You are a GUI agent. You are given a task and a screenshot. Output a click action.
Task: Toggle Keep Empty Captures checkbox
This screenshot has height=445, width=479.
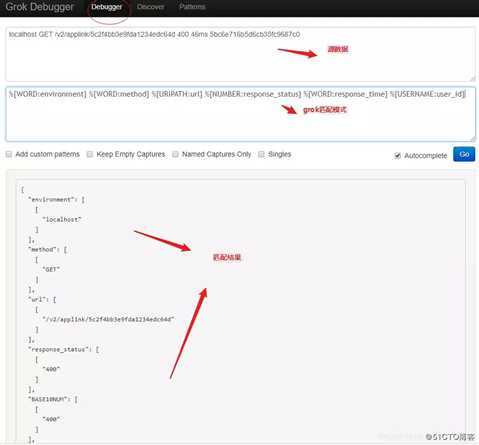click(90, 154)
